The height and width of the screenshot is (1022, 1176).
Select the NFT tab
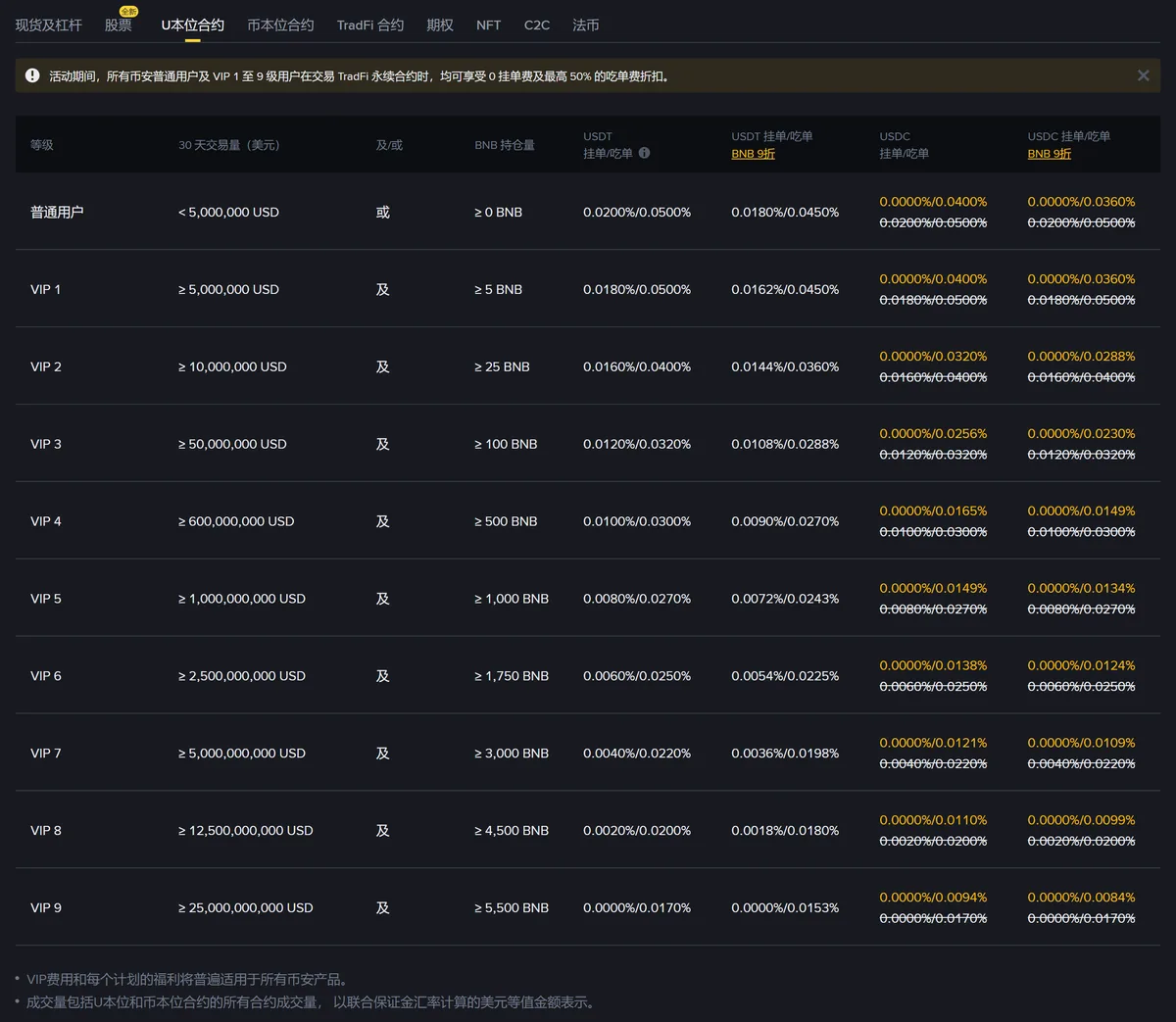tap(488, 25)
